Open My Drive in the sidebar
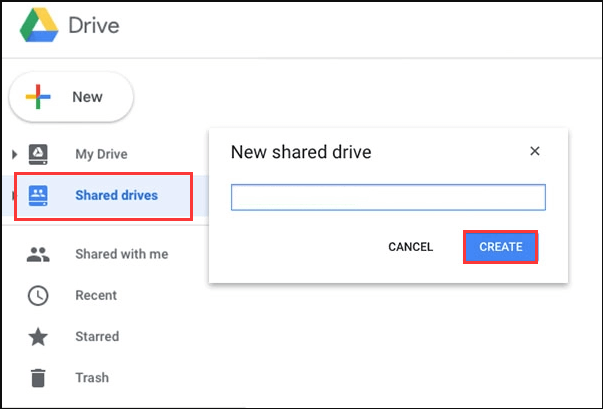The height and width of the screenshot is (409, 603). click(102, 154)
